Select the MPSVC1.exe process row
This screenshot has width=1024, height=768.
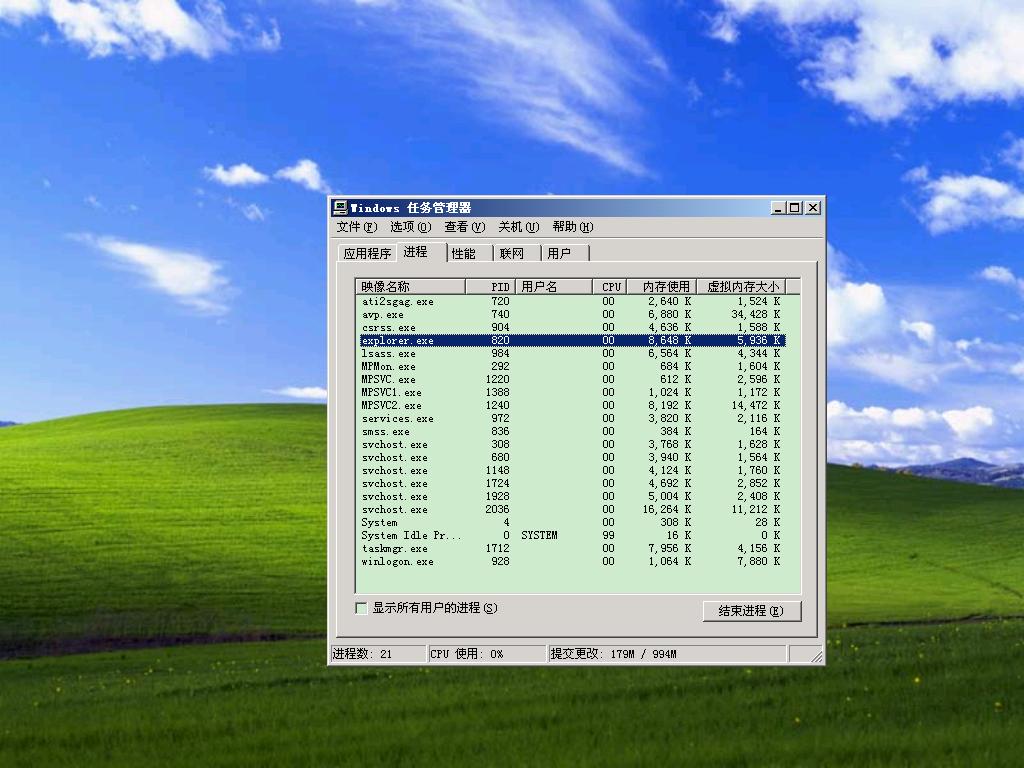(572, 392)
